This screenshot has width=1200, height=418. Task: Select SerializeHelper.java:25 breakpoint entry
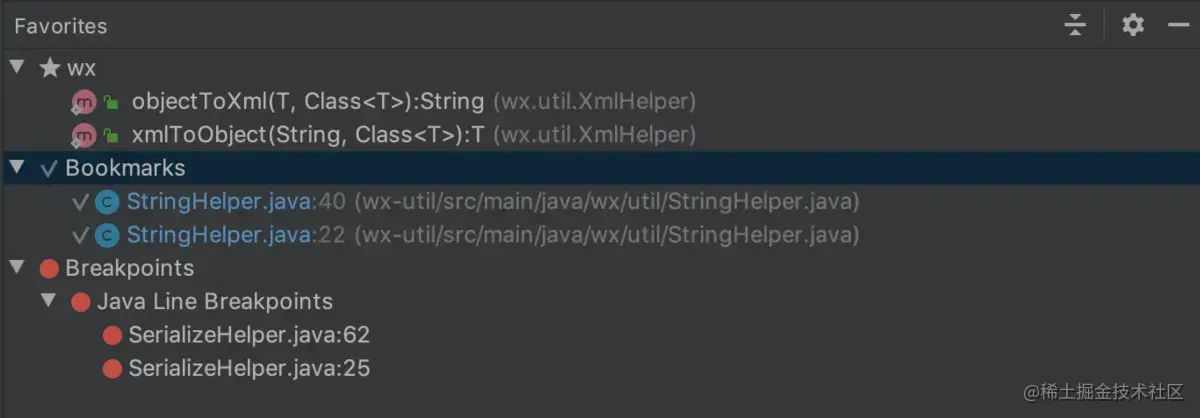249,369
